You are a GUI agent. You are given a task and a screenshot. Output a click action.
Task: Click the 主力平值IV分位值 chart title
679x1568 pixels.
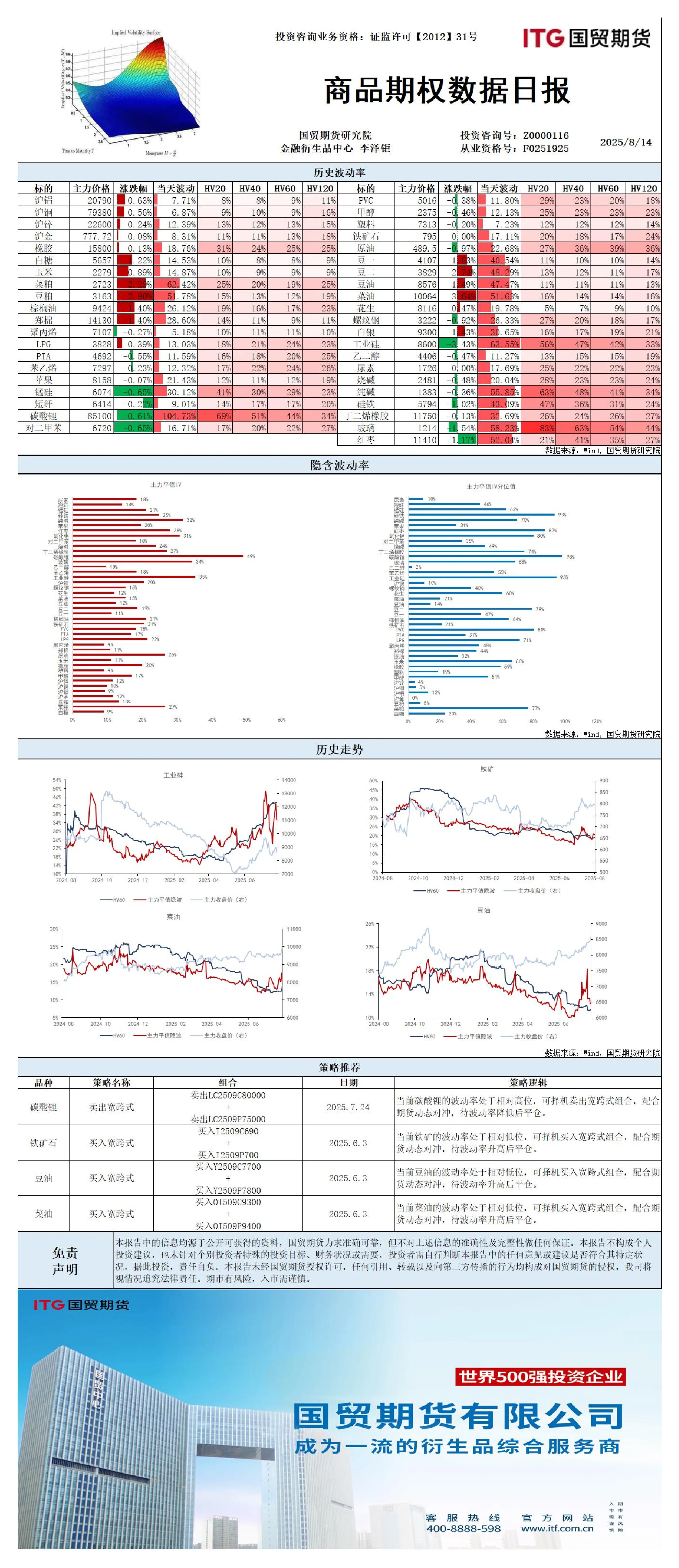(491, 486)
